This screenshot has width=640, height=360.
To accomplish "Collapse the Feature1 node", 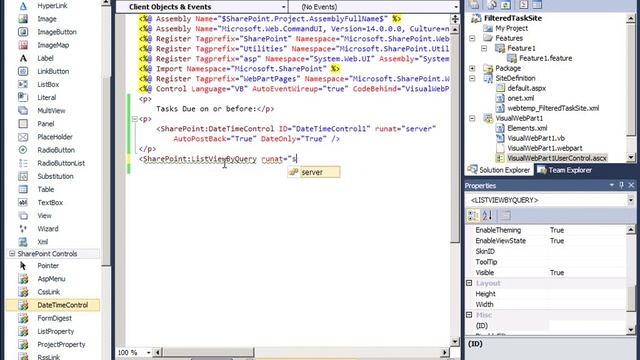I will coord(484,48).
